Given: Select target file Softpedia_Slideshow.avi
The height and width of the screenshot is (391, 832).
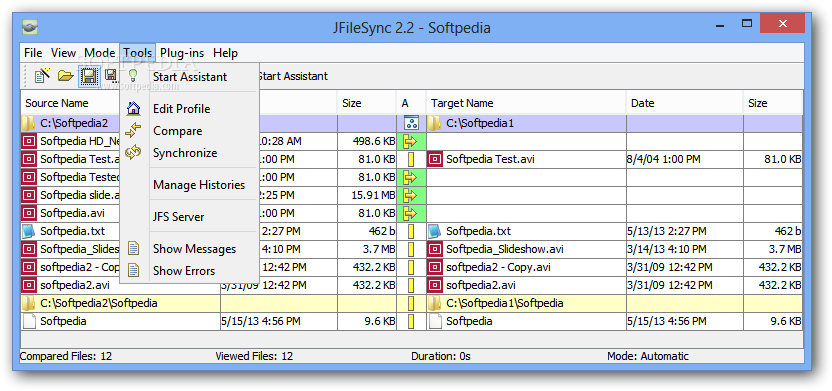Looking at the screenshot, I should (505, 249).
